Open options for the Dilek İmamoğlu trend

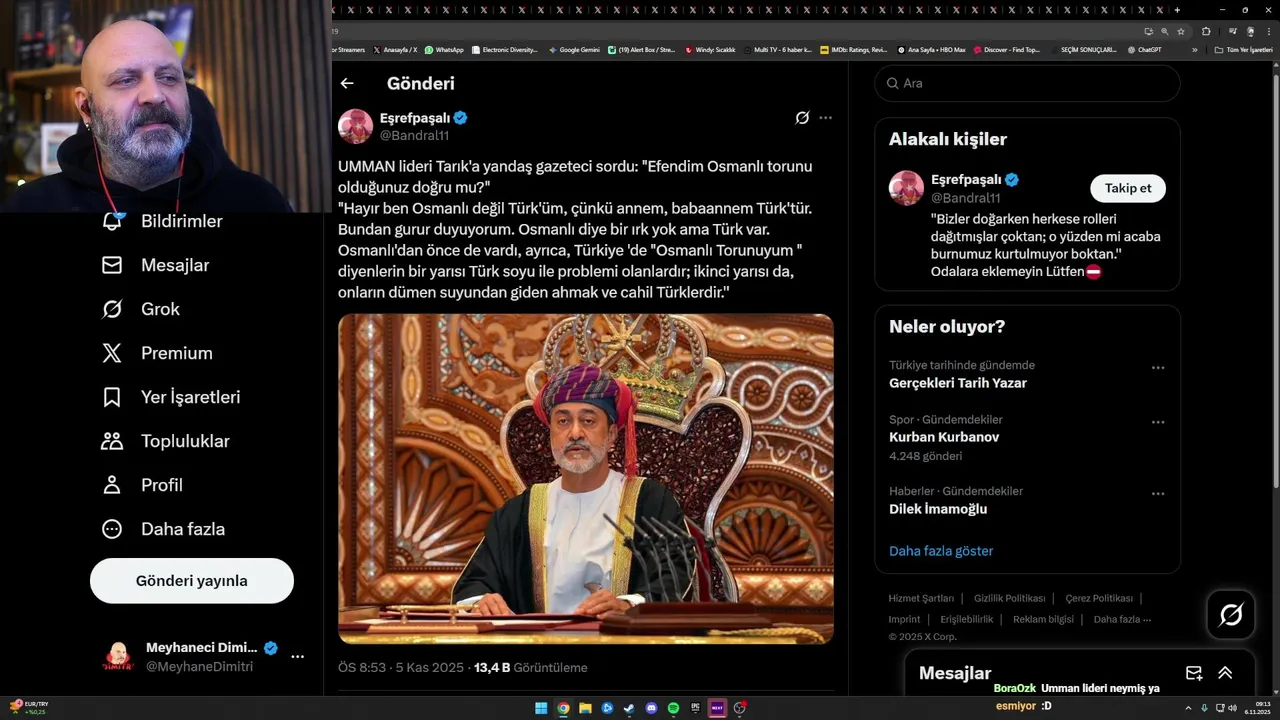pos(1158,494)
